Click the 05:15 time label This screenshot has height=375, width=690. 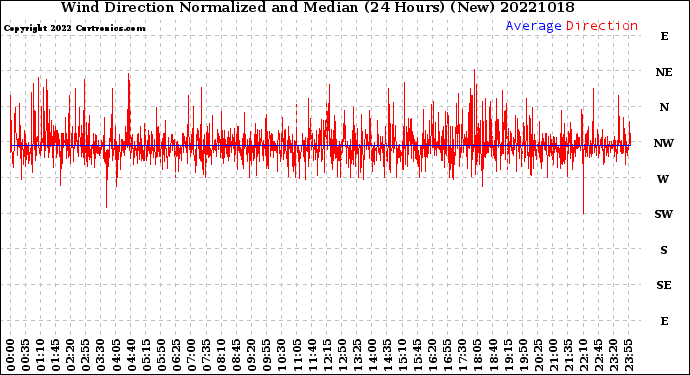point(146,355)
